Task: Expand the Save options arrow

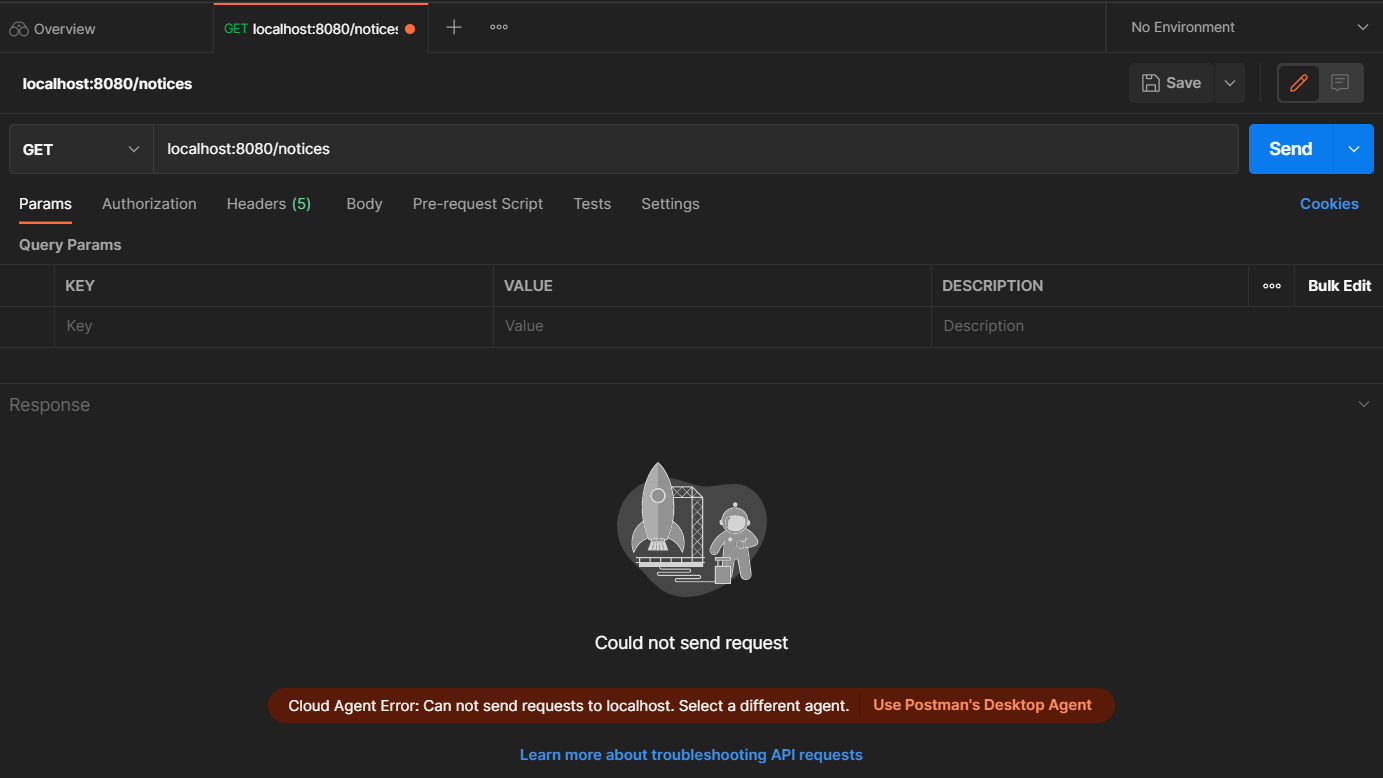Action: point(1230,83)
